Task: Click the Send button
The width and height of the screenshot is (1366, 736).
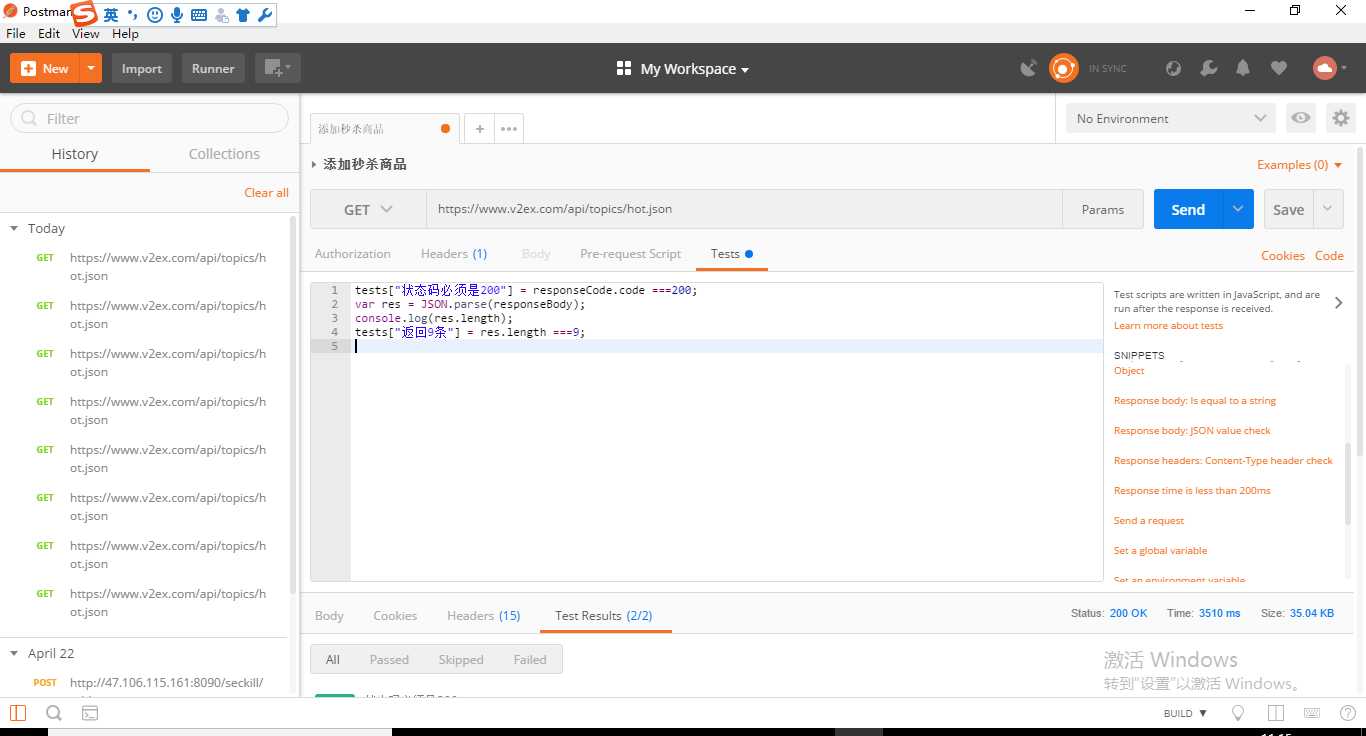Action: (x=1188, y=209)
